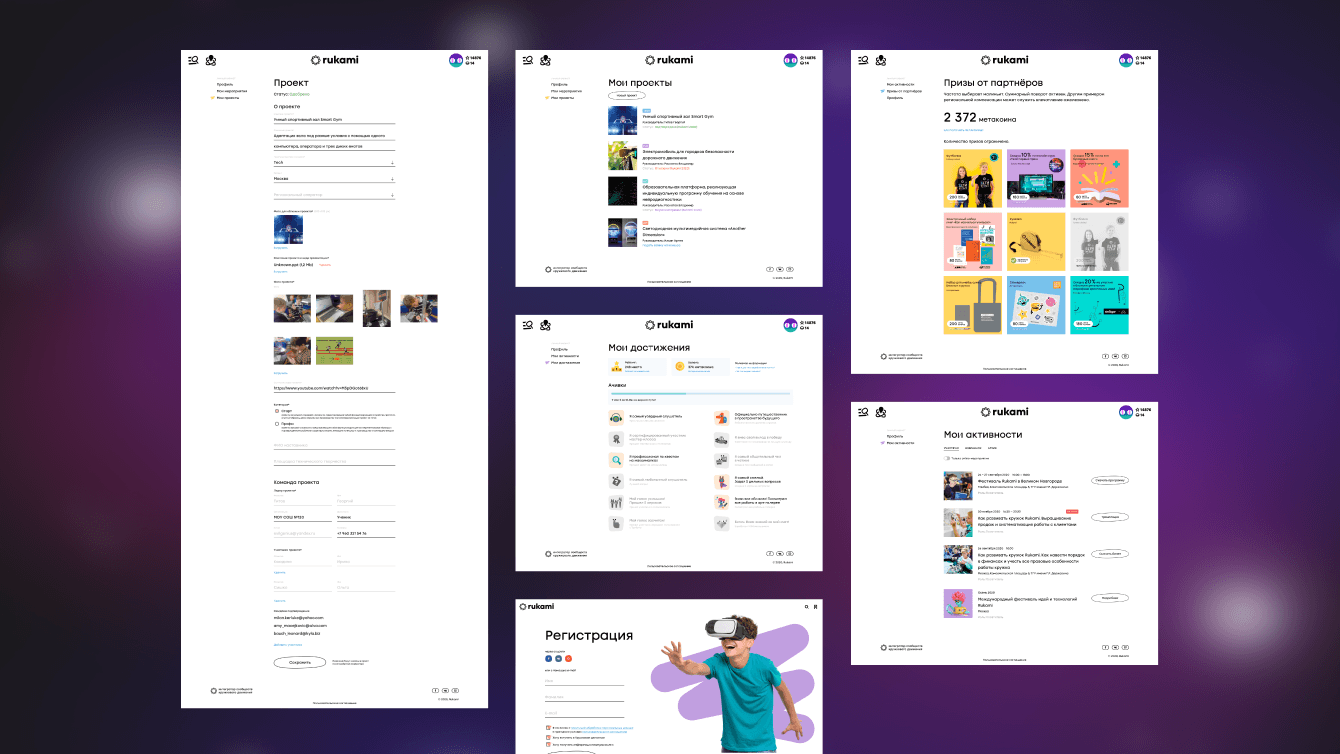1340x754 pixels.
Task: Click the magnifier badge in Мои достижения
Action: pyautogui.click(x=617, y=460)
